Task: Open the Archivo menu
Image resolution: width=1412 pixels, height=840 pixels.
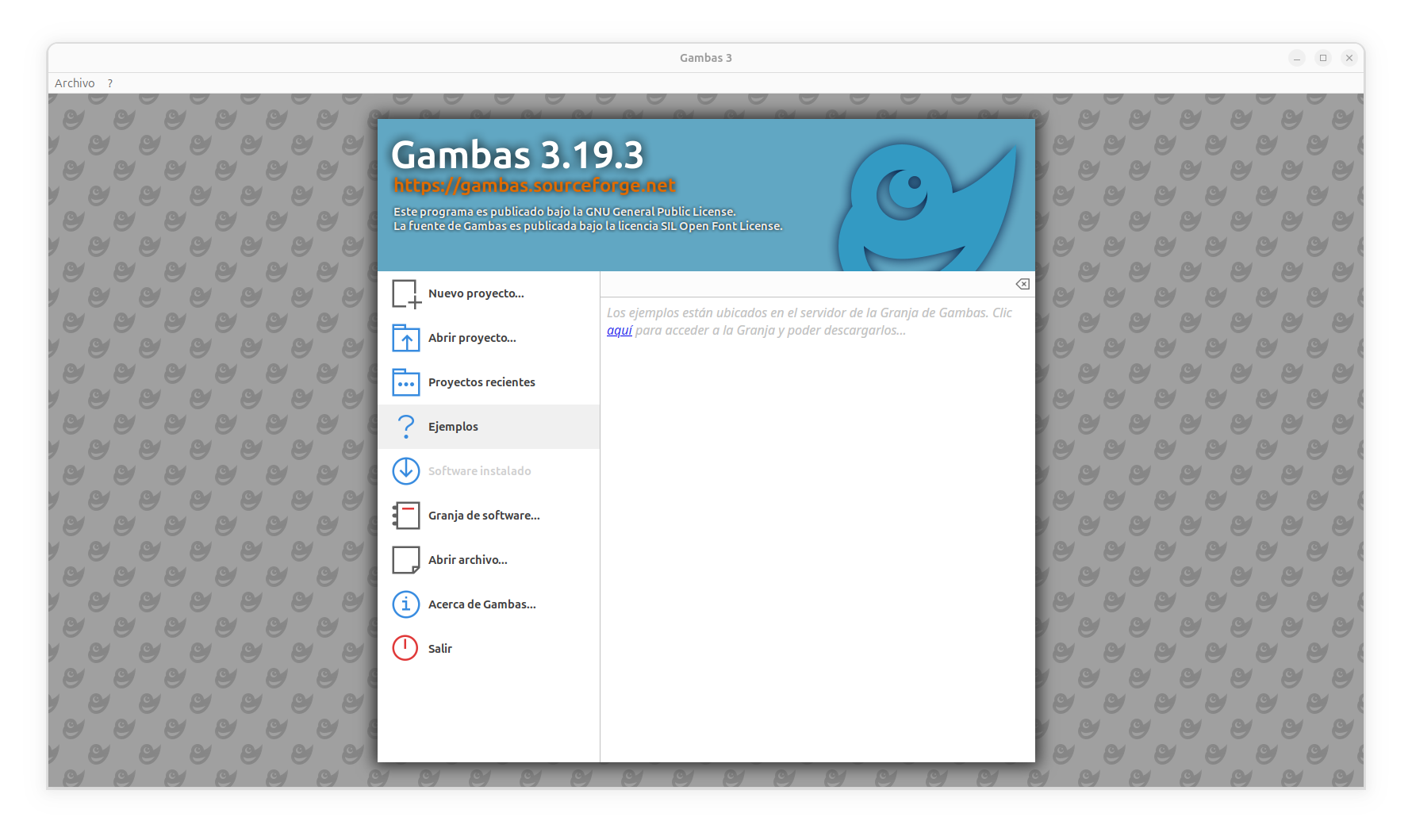Action: coord(75,83)
